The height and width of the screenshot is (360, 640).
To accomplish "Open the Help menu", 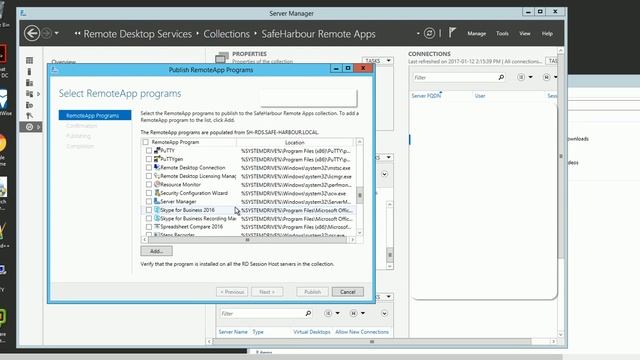I will tap(547, 33).
